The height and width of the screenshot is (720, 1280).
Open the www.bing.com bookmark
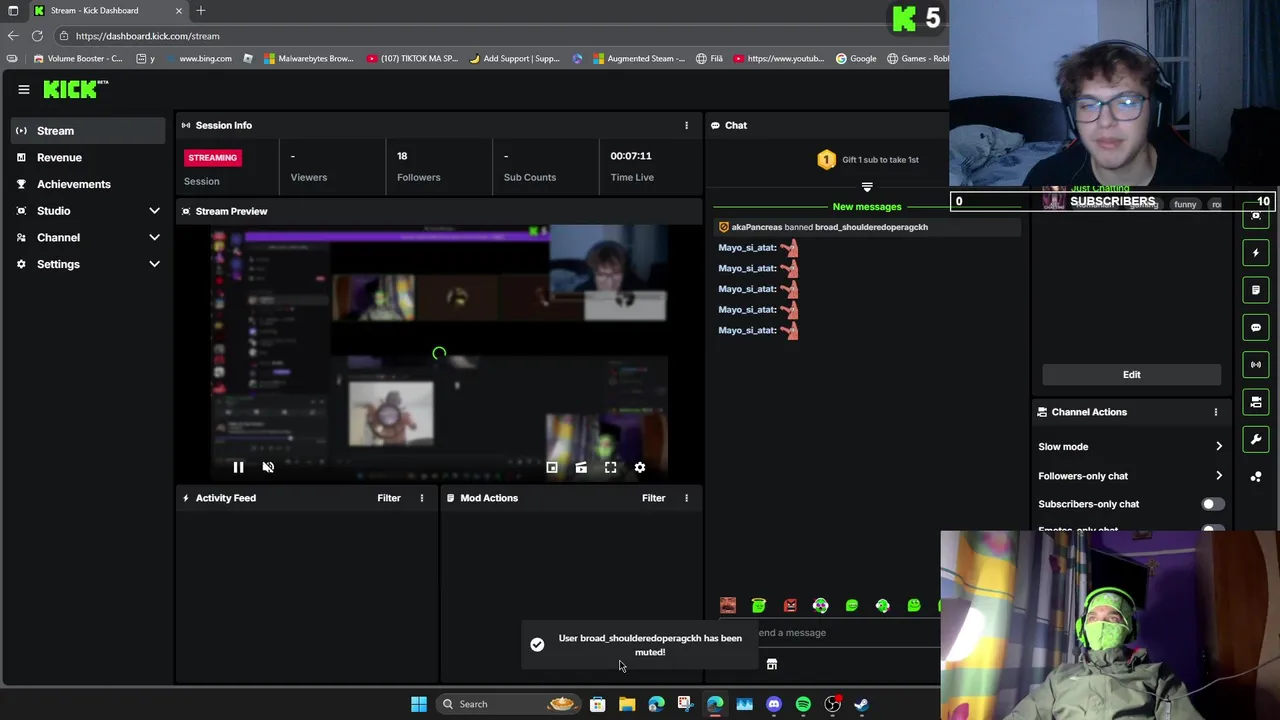197,59
